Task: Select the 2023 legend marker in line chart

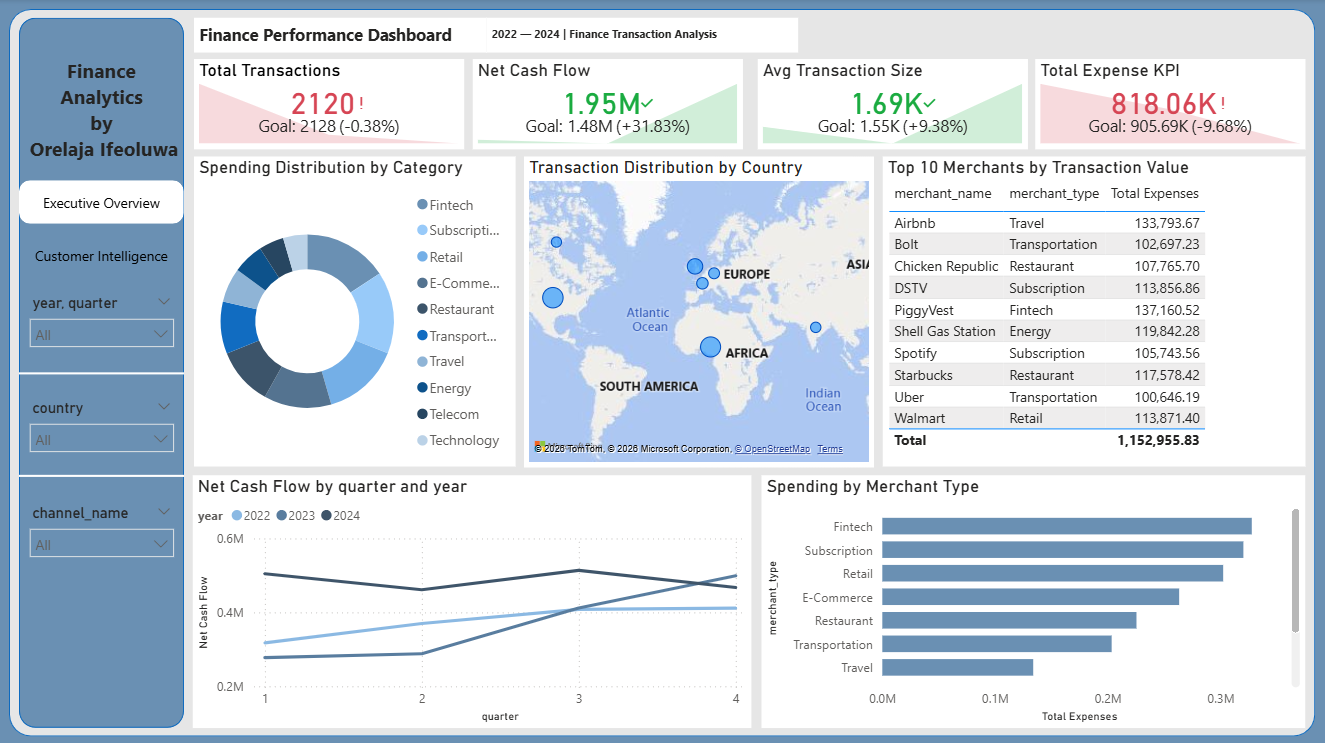Action: [x=282, y=516]
